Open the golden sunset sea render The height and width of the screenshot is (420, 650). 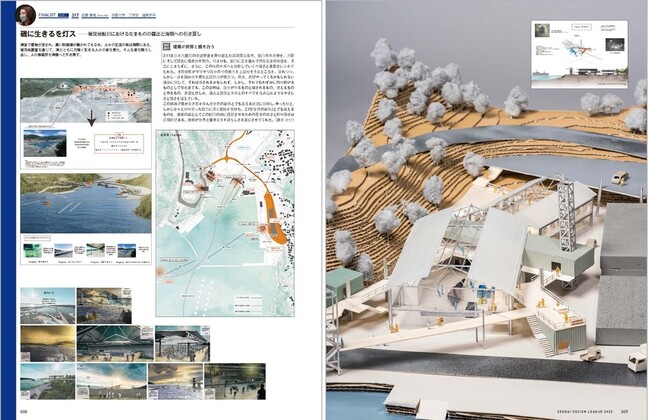point(48,344)
